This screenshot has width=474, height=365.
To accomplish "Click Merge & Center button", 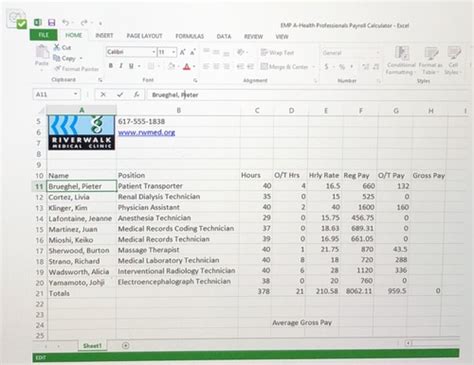I will pyautogui.click(x=285, y=67).
